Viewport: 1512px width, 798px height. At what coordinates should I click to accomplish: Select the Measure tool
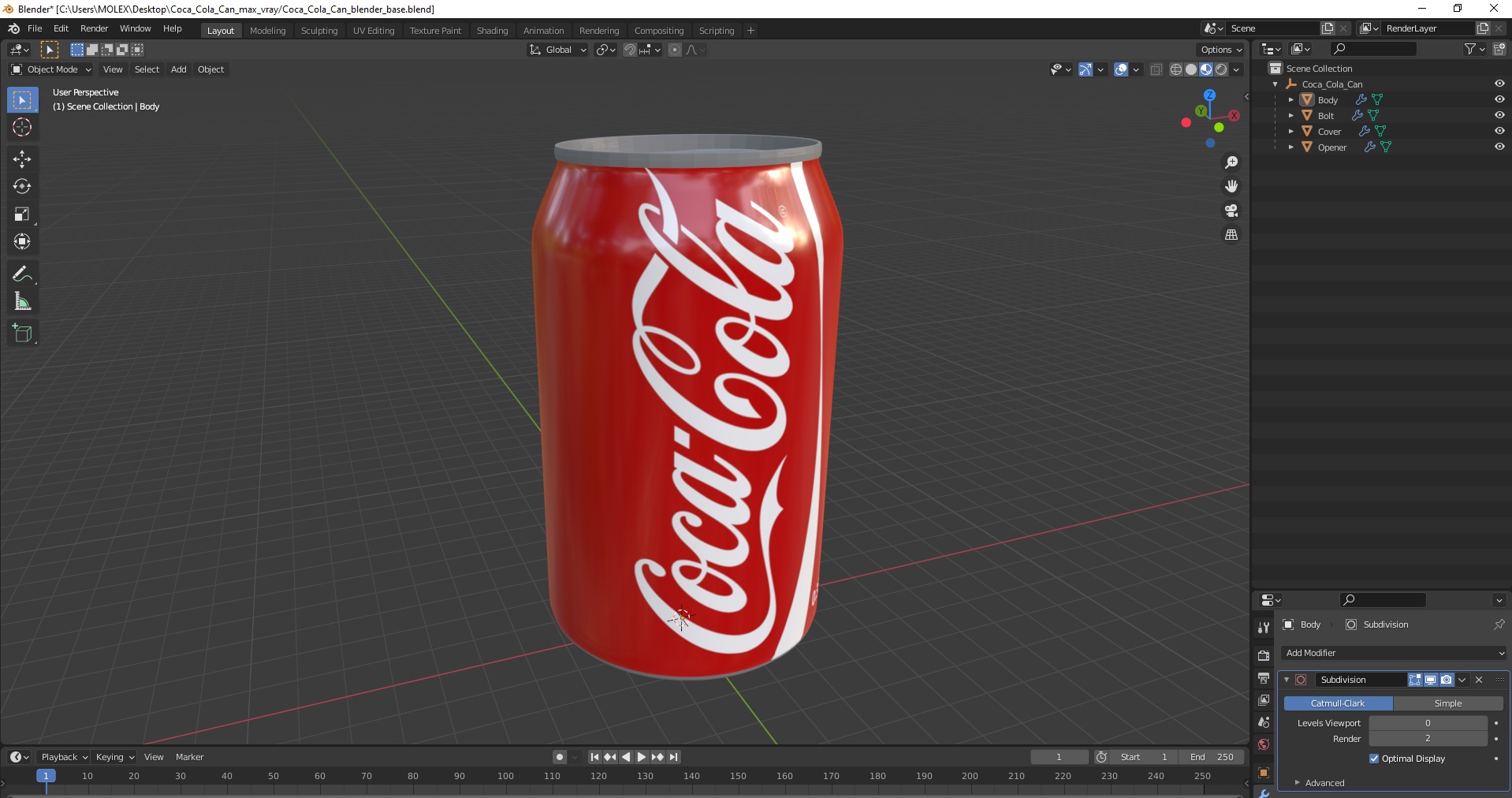point(22,302)
